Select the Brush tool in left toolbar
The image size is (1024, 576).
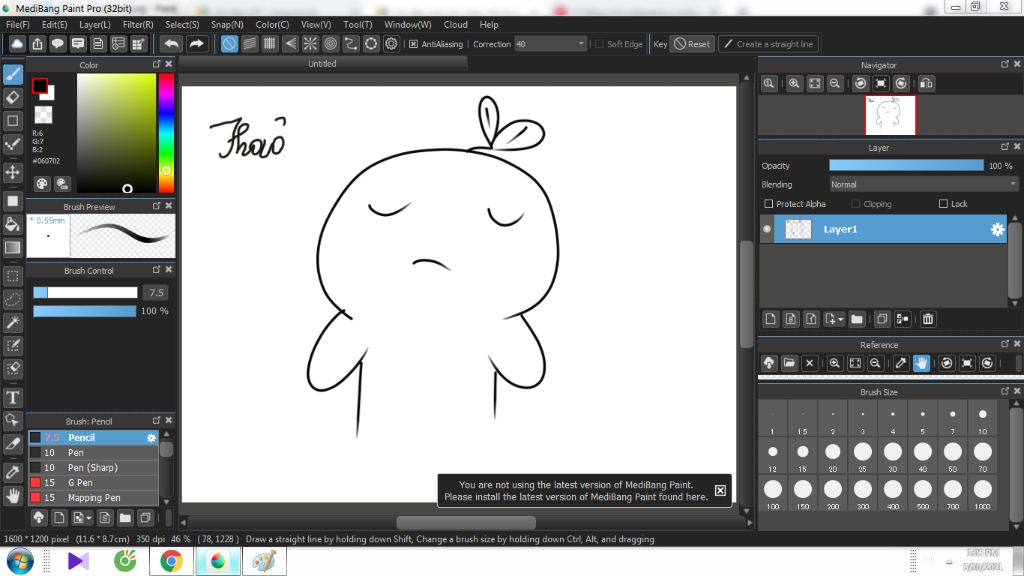coord(12,74)
